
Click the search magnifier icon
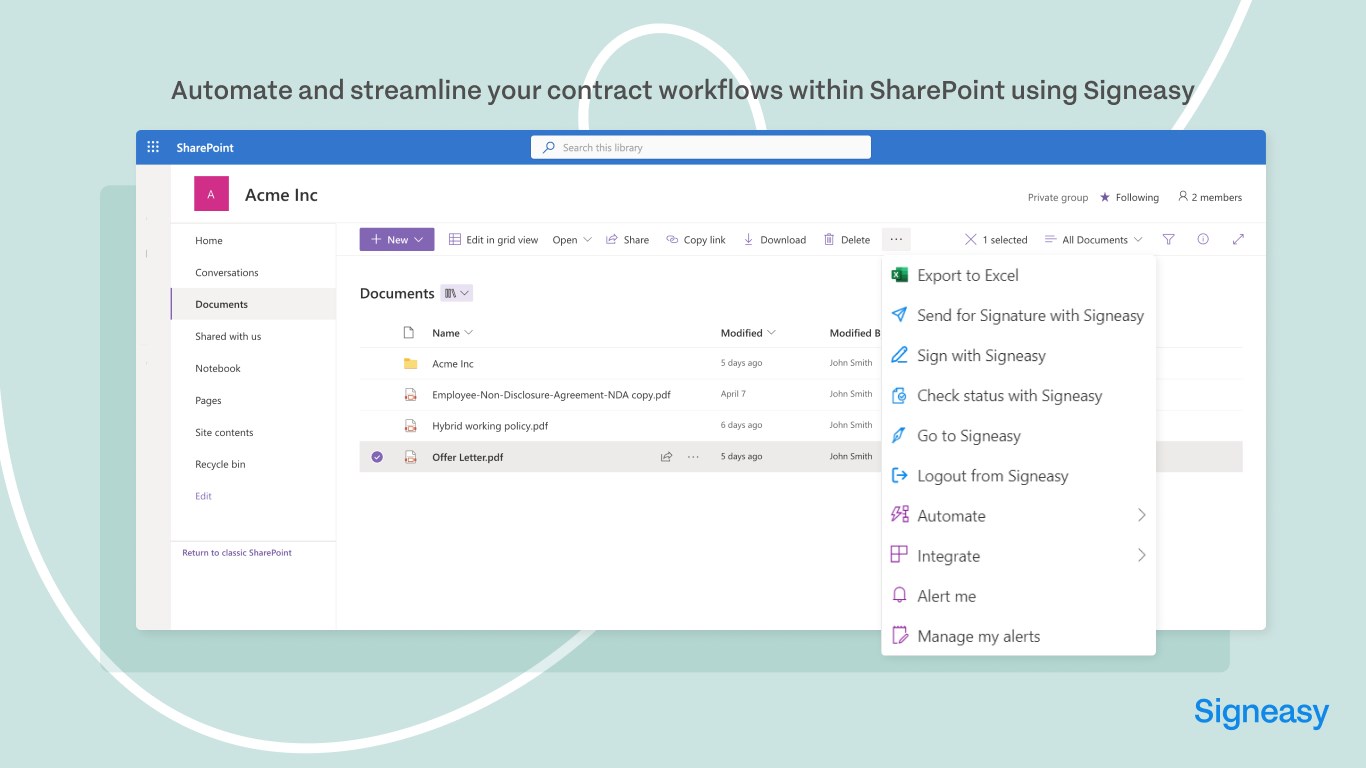[548, 147]
